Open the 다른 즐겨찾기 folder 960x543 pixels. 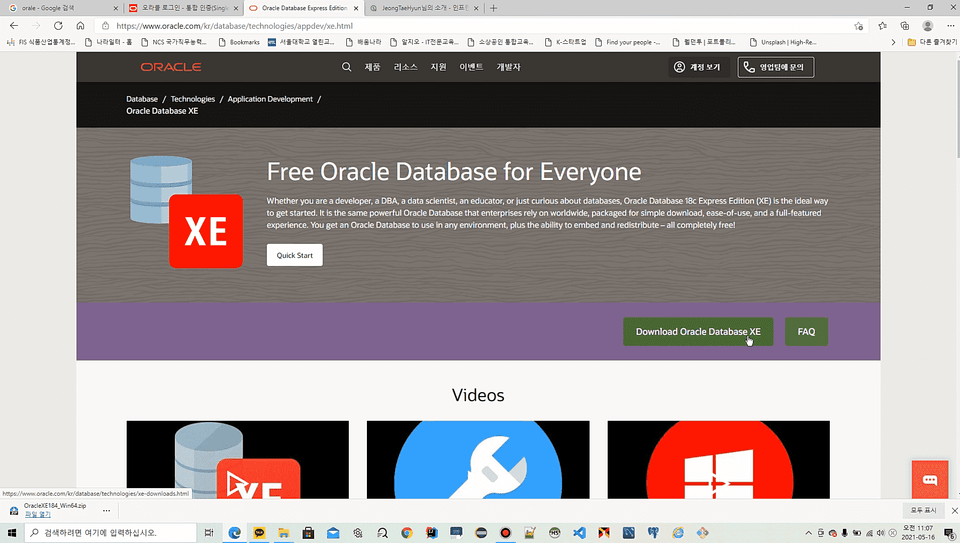click(x=932, y=42)
